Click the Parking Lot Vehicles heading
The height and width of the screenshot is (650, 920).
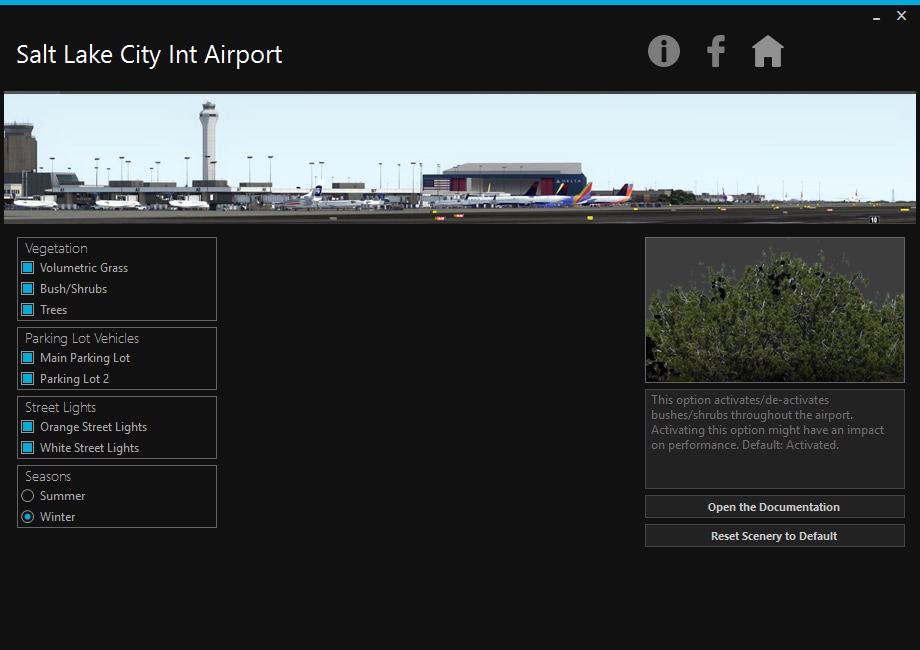[82, 338]
